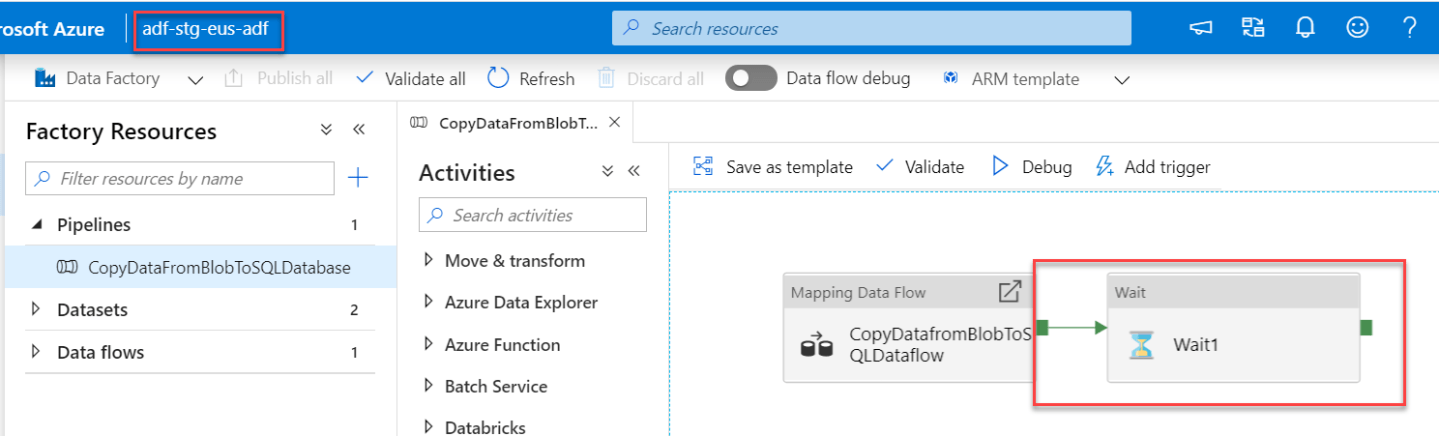Focus the Search resources field

pyautogui.click(x=872, y=28)
